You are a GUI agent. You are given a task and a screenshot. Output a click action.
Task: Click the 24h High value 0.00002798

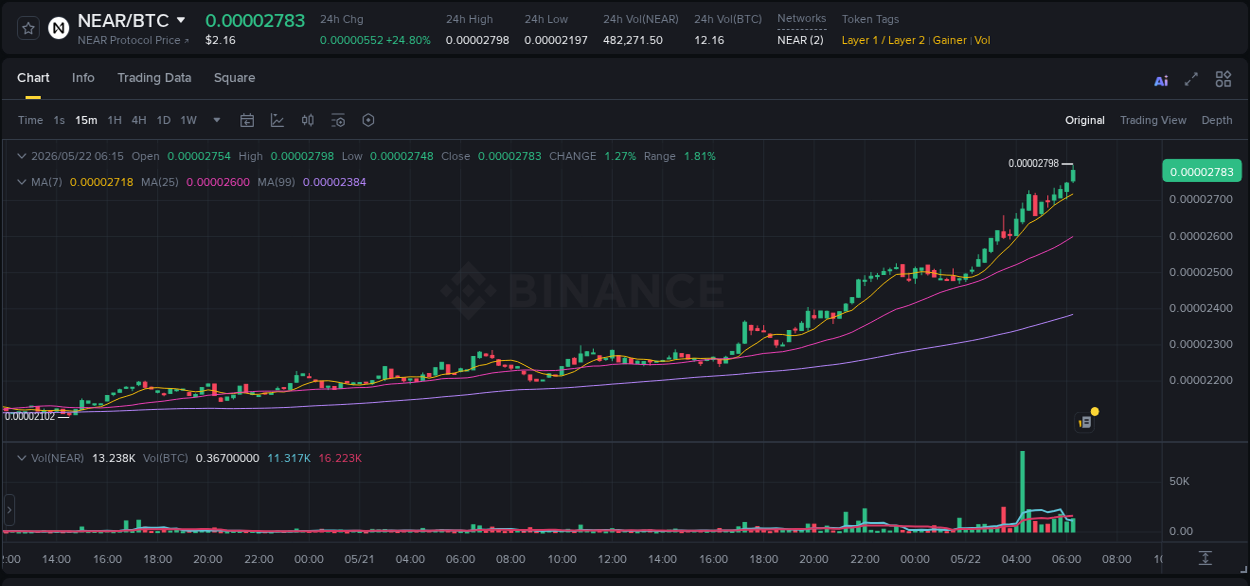coord(477,40)
